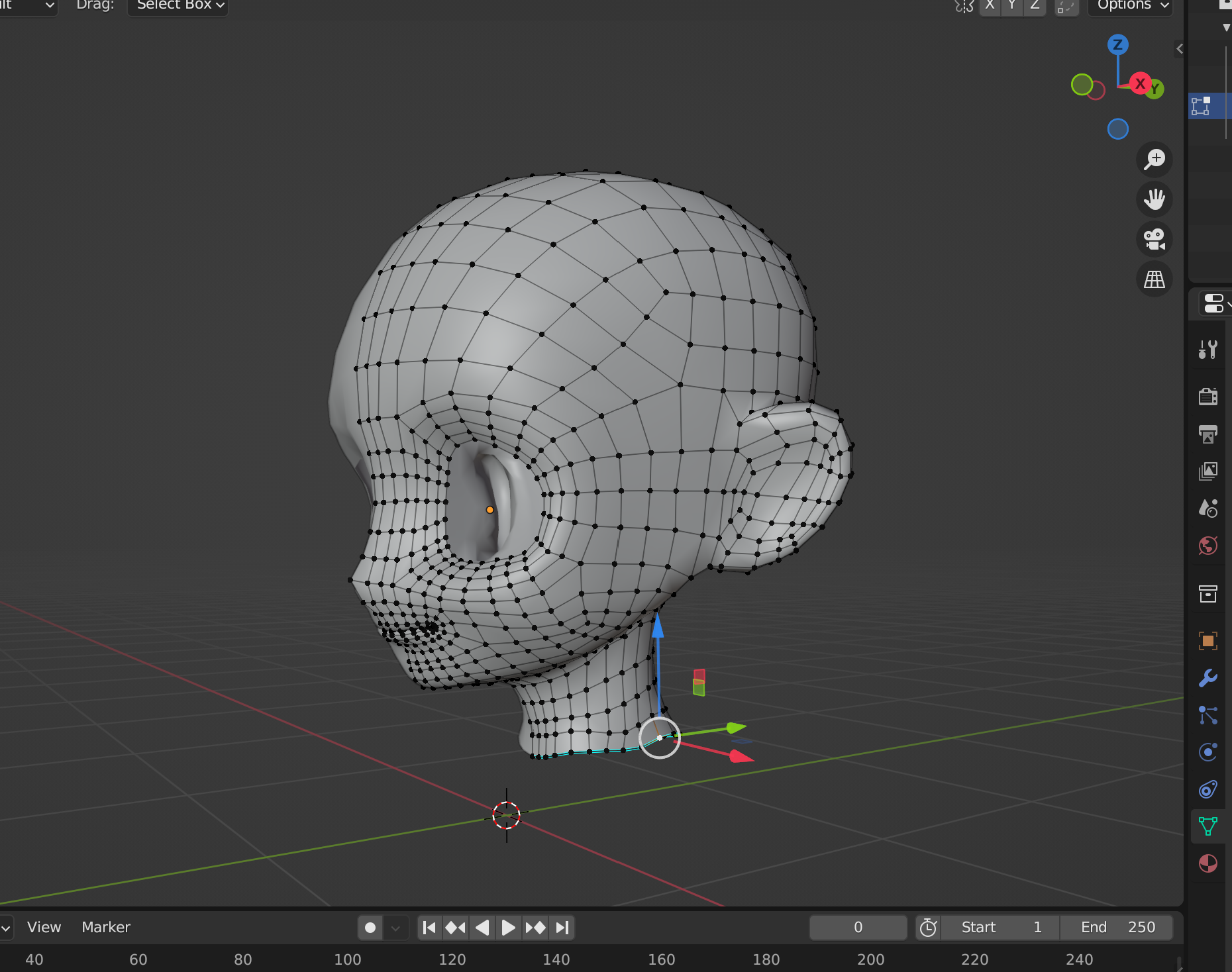This screenshot has width=1232, height=972.
Task: Open the Select Box drag dropdown
Action: pos(178,5)
